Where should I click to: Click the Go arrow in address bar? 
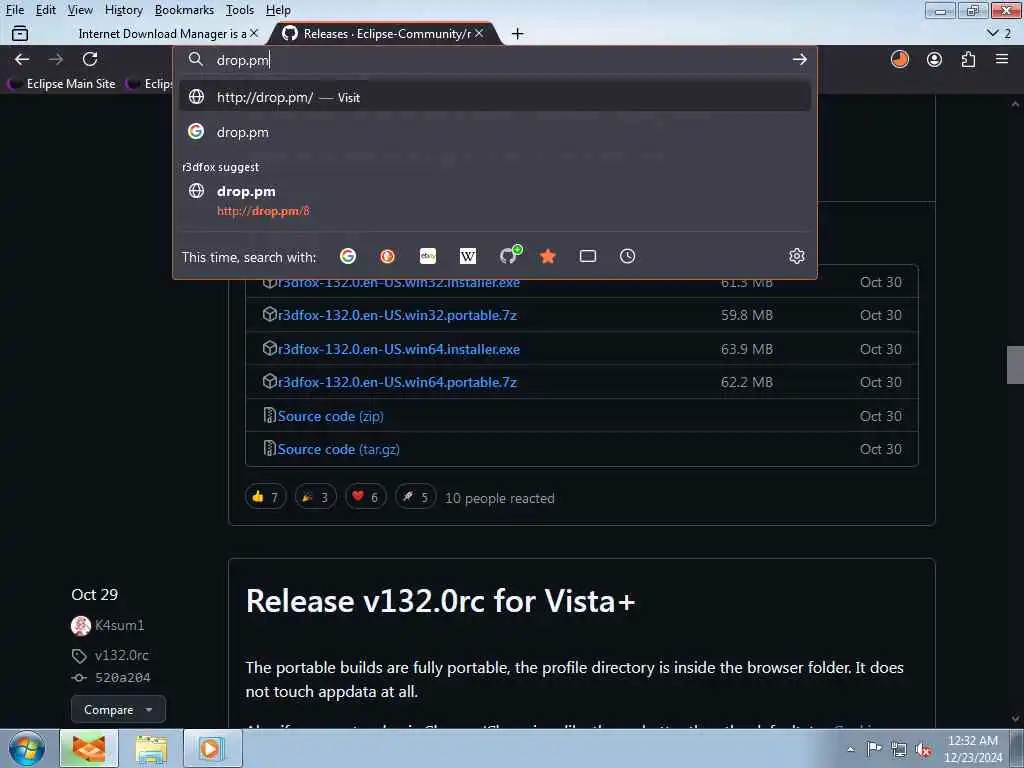tap(799, 59)
